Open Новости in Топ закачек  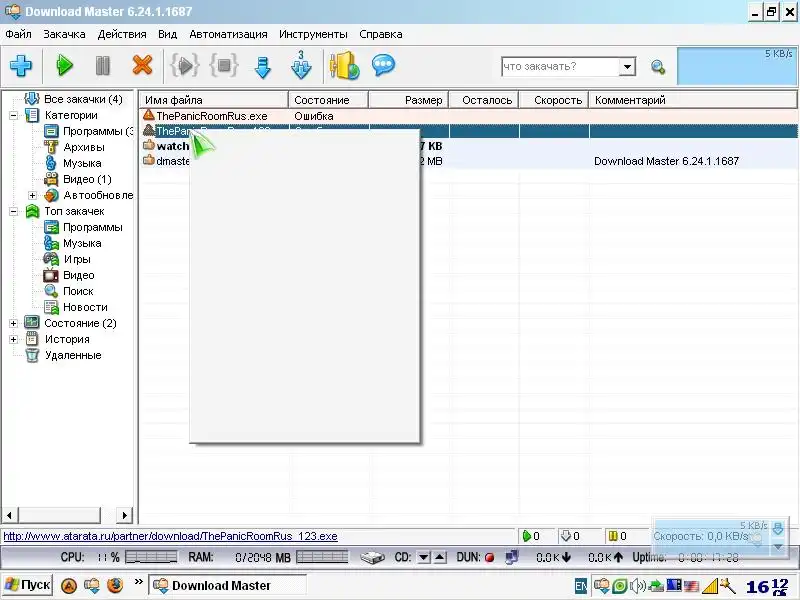click(x=85, y=307)
